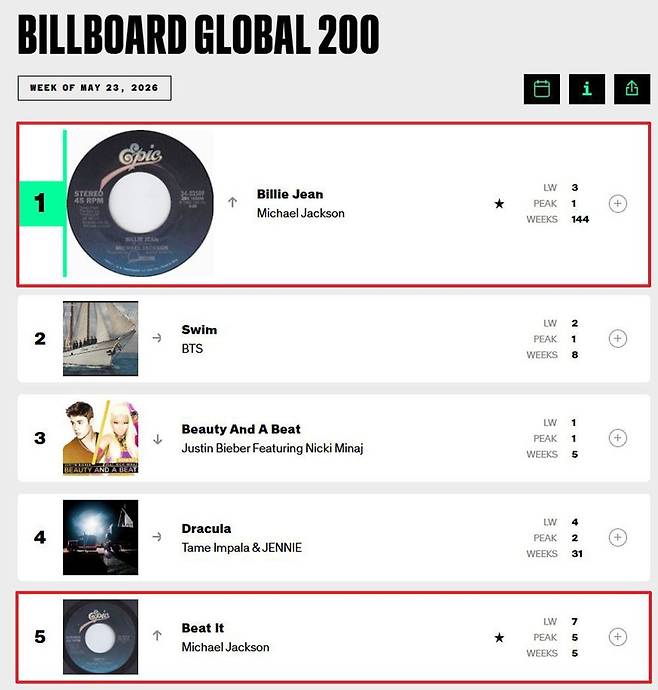Open the BTS artist link
Image resolution: width=658 pixels, height=690 pixels.
192,349
